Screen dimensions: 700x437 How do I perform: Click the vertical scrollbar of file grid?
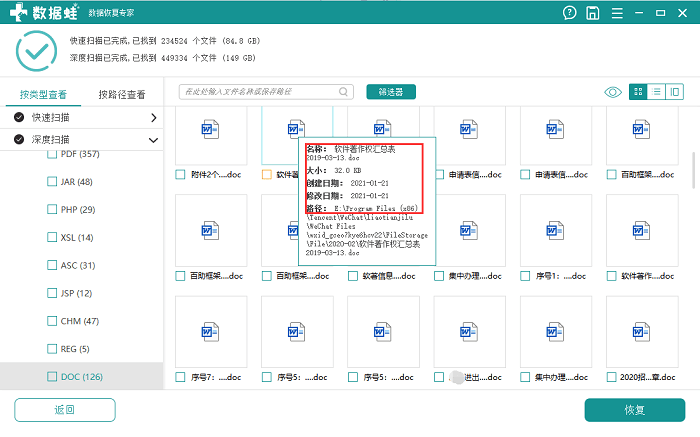click(693, 171)
